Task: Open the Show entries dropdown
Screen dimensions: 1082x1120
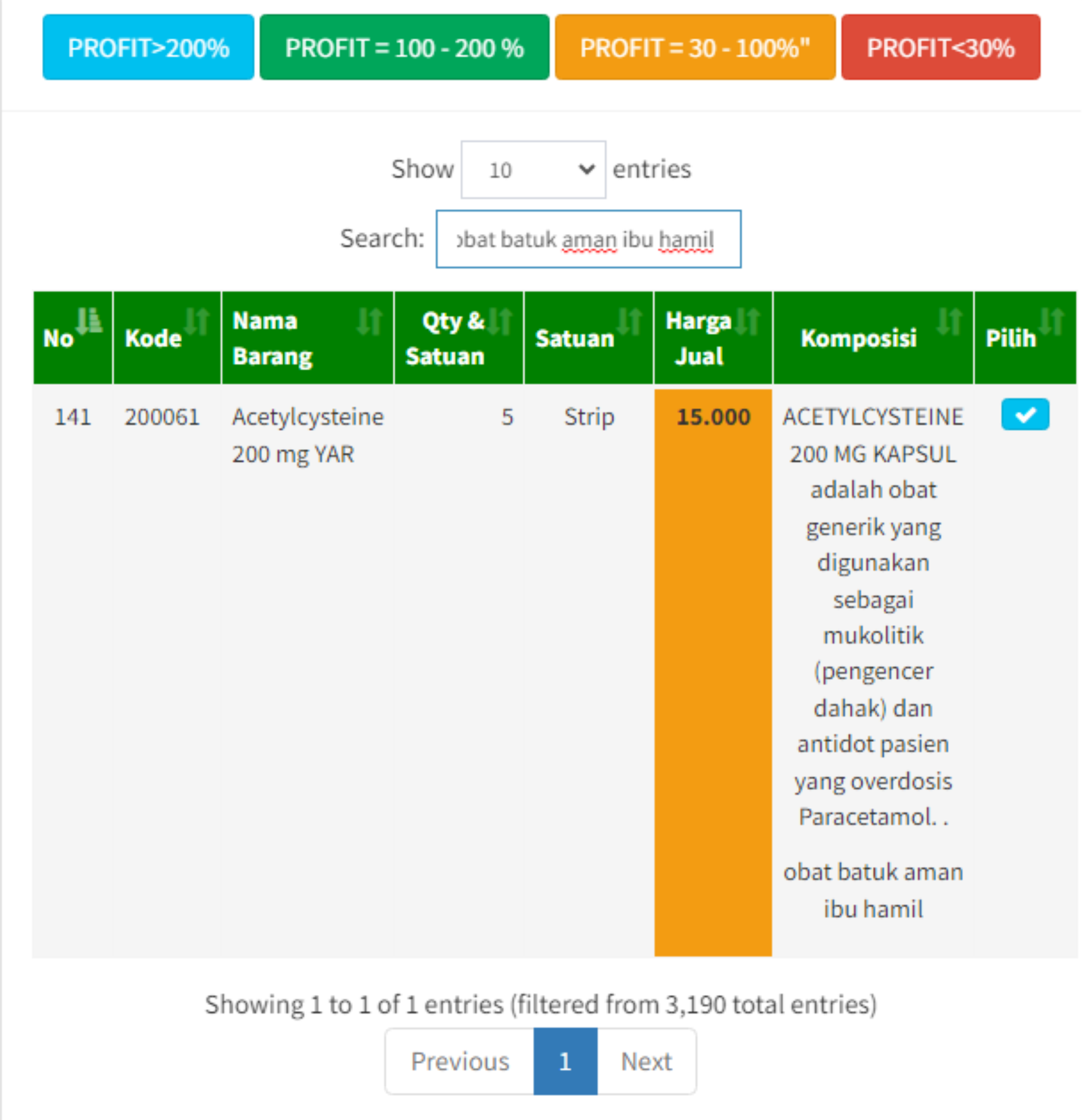Action: pos(533,170)
